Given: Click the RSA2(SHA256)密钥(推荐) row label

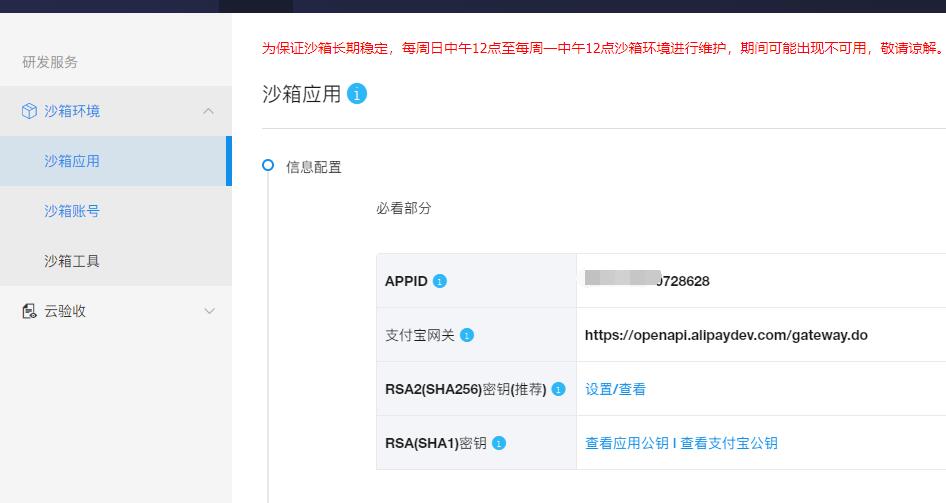Looking at the screenshot, I should [466, 390].
